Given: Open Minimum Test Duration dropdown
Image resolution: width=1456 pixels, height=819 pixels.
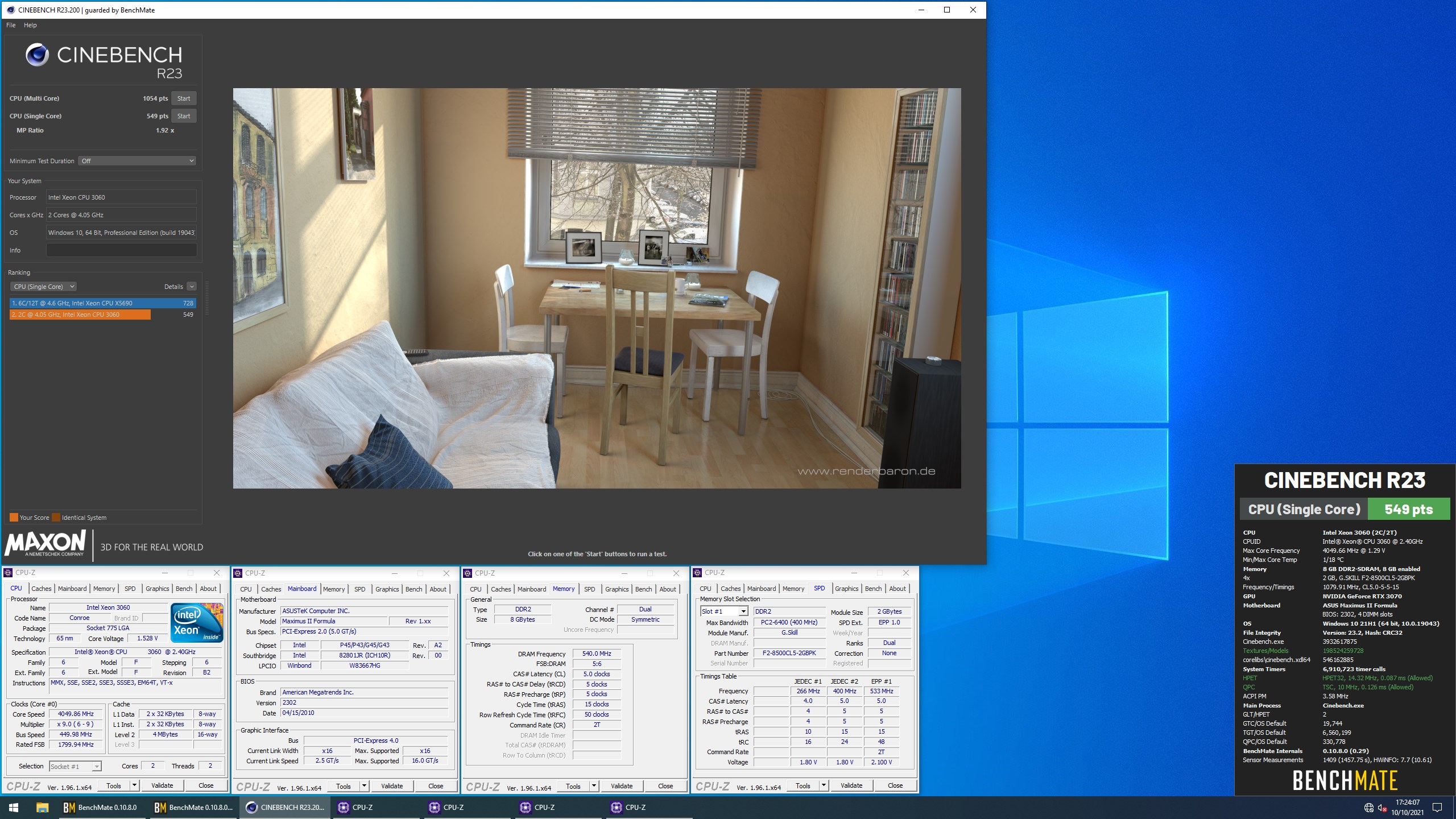Looking at the screenshot, I should pyautogui.click(x=137, y=161).
